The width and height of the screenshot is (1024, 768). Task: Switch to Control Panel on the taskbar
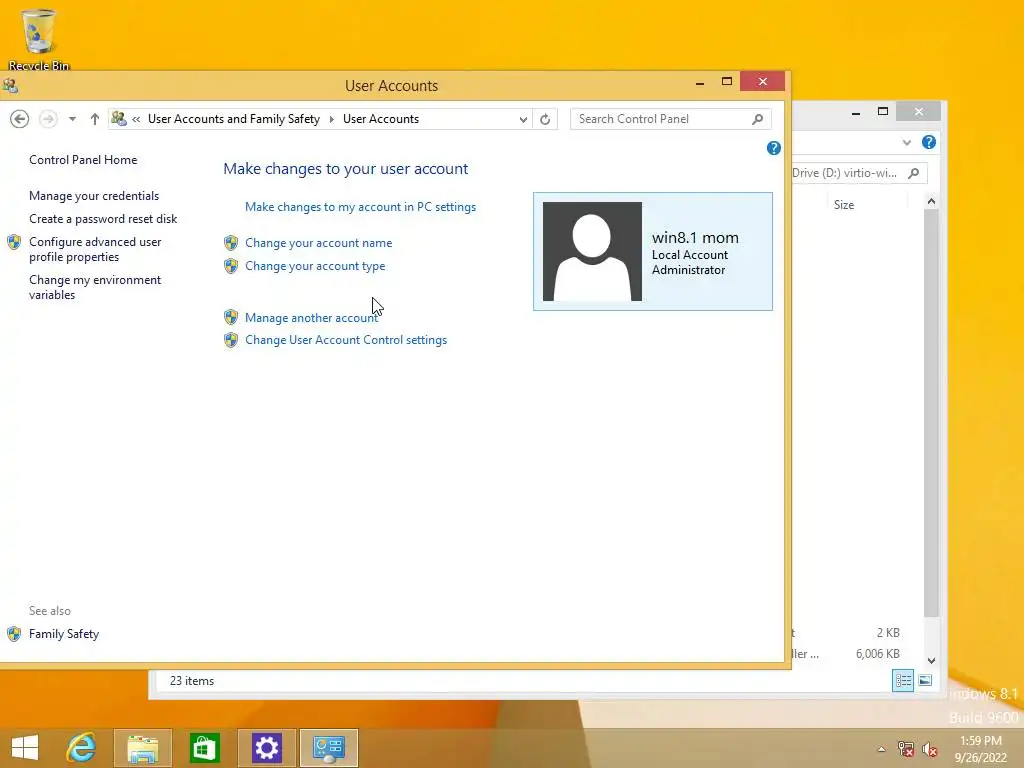328,748
